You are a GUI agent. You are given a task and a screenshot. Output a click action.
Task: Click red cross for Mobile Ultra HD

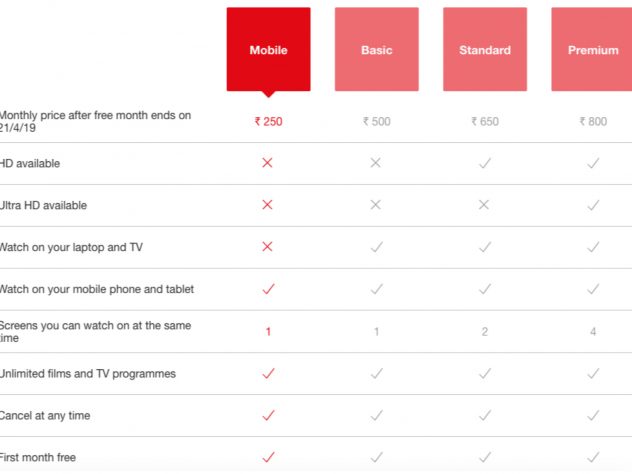click(267, 205)
